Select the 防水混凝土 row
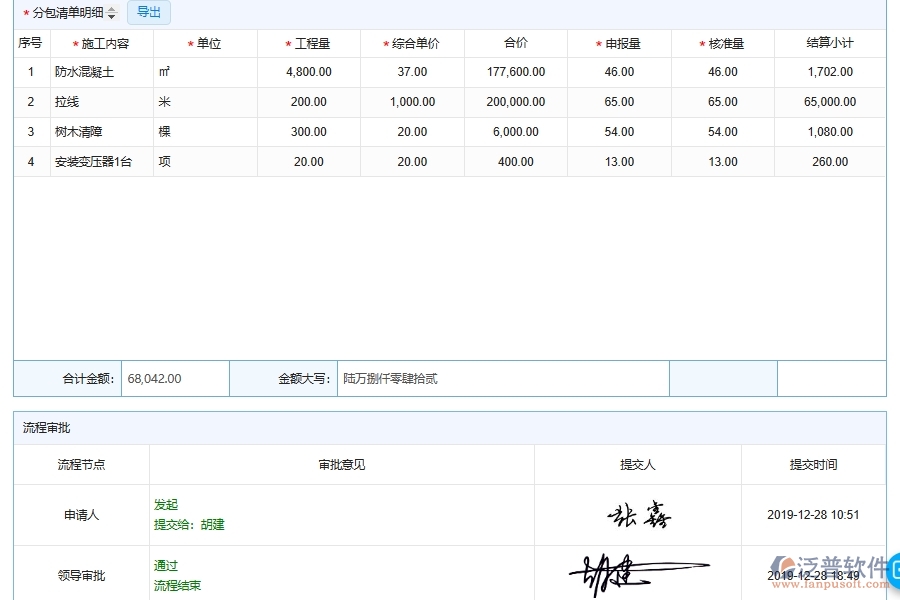Image resolution: width=900 pixels, height=600 pixels. pos(87,72)
